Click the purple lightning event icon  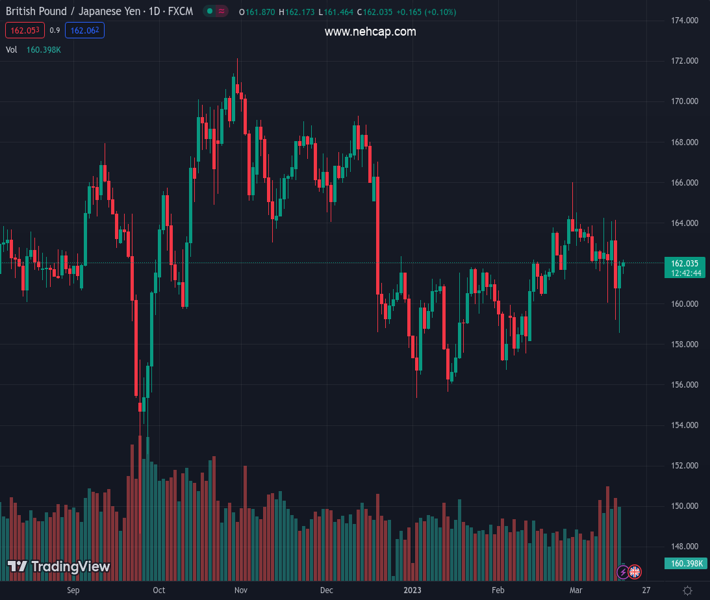[623, 572]
